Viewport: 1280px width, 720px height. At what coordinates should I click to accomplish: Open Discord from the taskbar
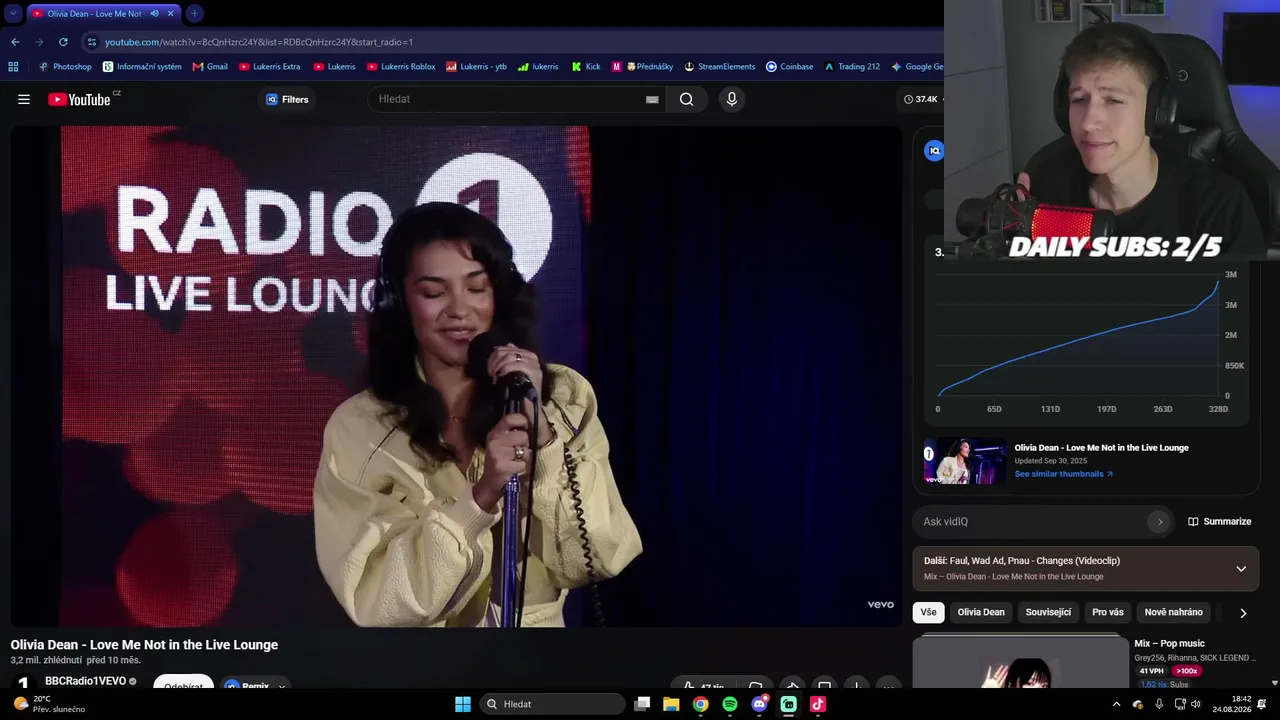click(759, 704)
